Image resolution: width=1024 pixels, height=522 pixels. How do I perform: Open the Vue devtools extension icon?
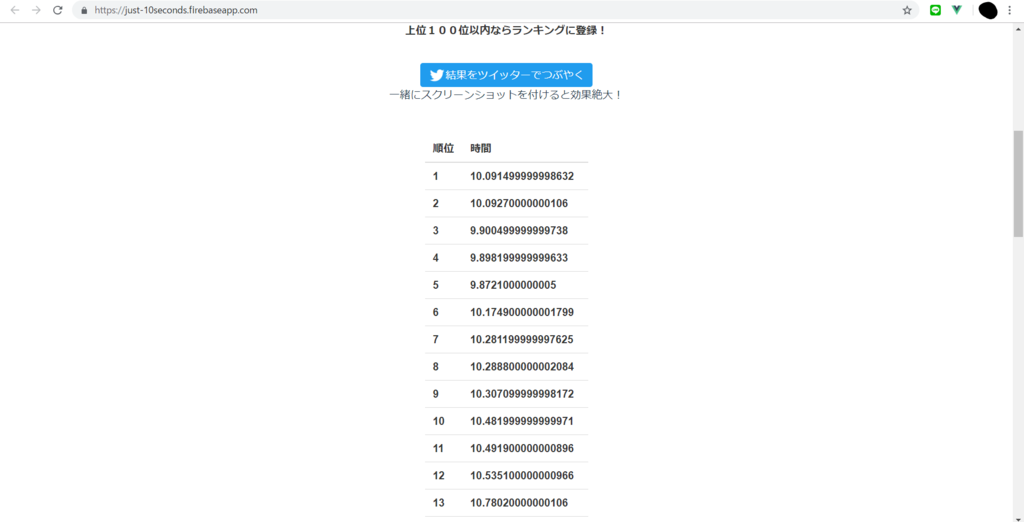click(957, 10)
